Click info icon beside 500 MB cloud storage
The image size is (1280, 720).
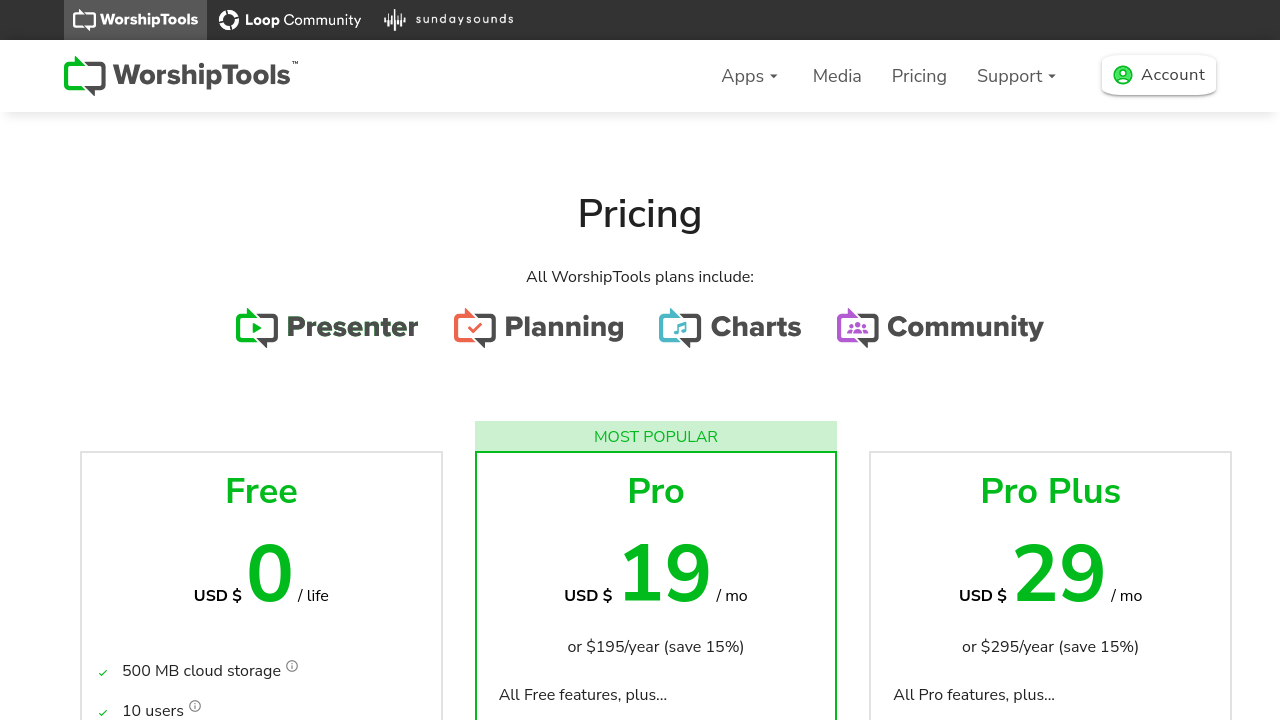coord(292,666)
